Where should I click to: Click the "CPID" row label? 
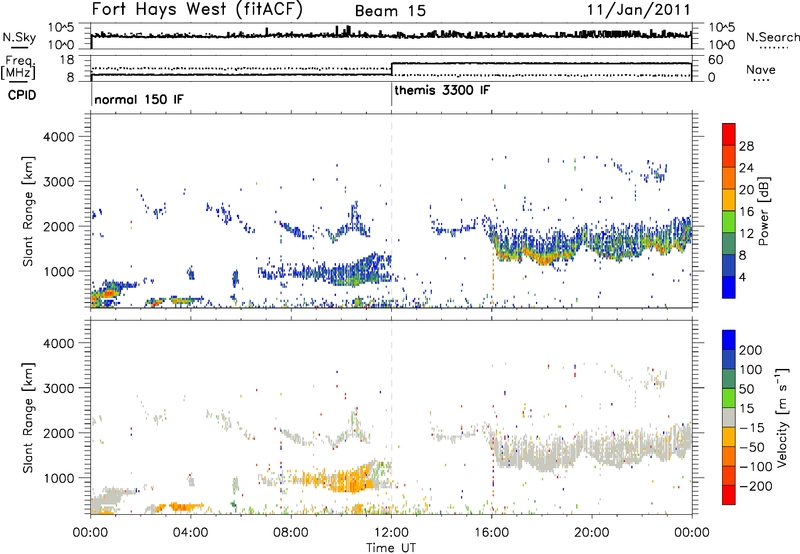pyautogui.click(x=22, y=95)
